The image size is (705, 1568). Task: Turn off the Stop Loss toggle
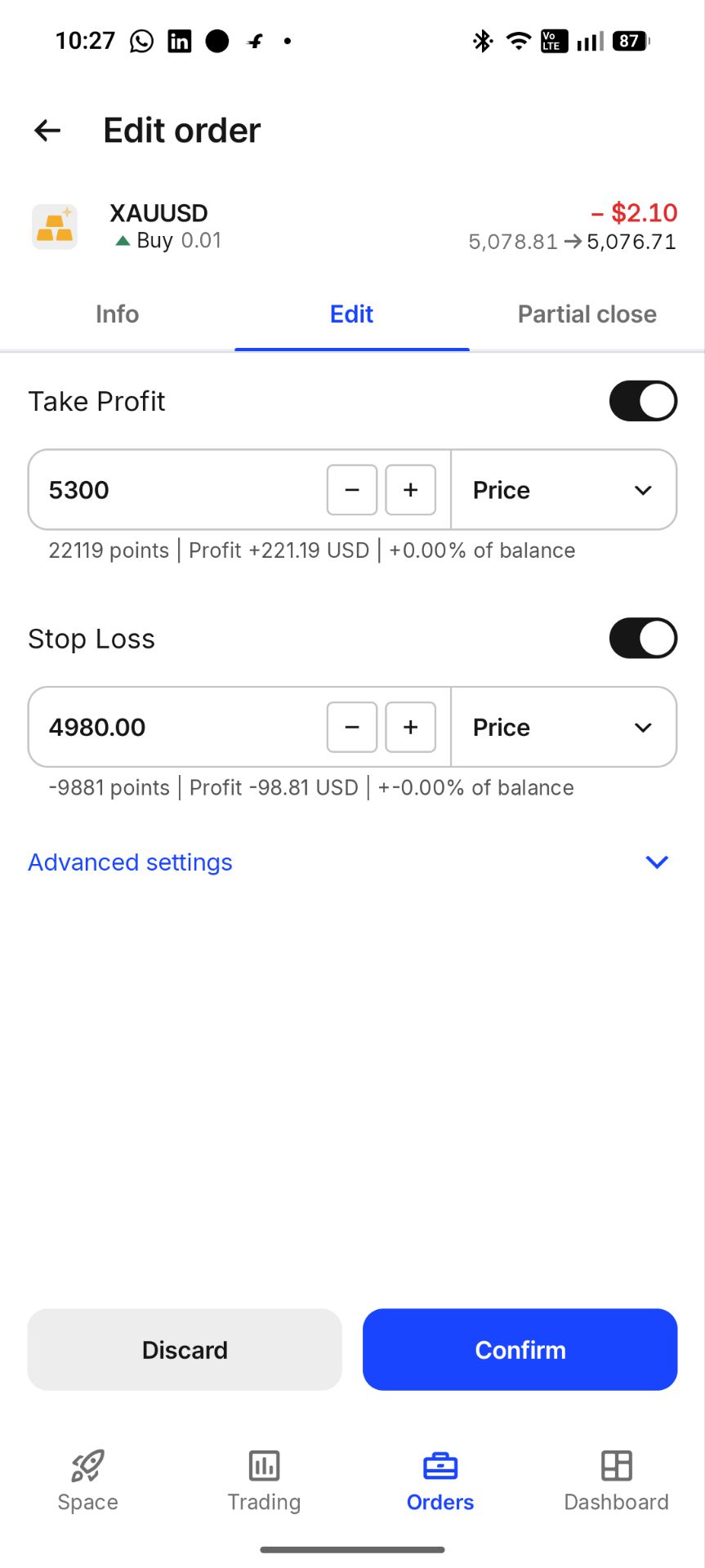(643, 639)
